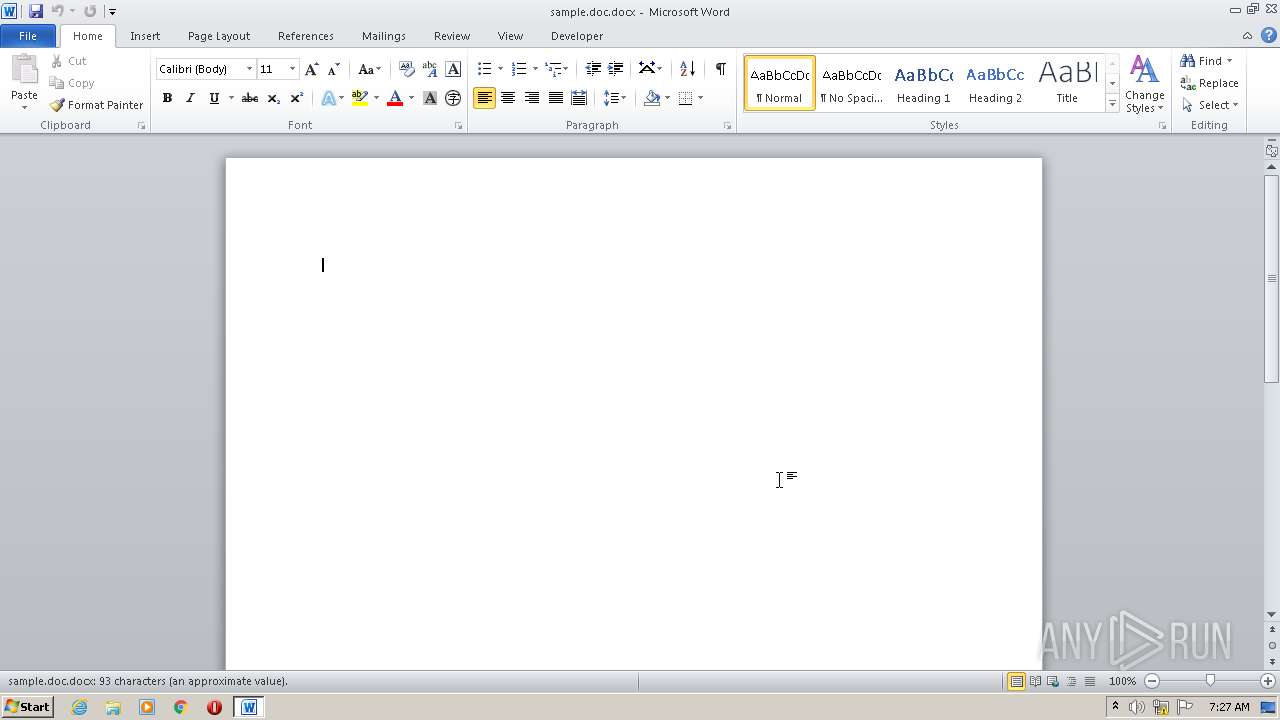The image size is (1280, 720).
Task: Open the font name dropdown
Action: pos(249,69)
